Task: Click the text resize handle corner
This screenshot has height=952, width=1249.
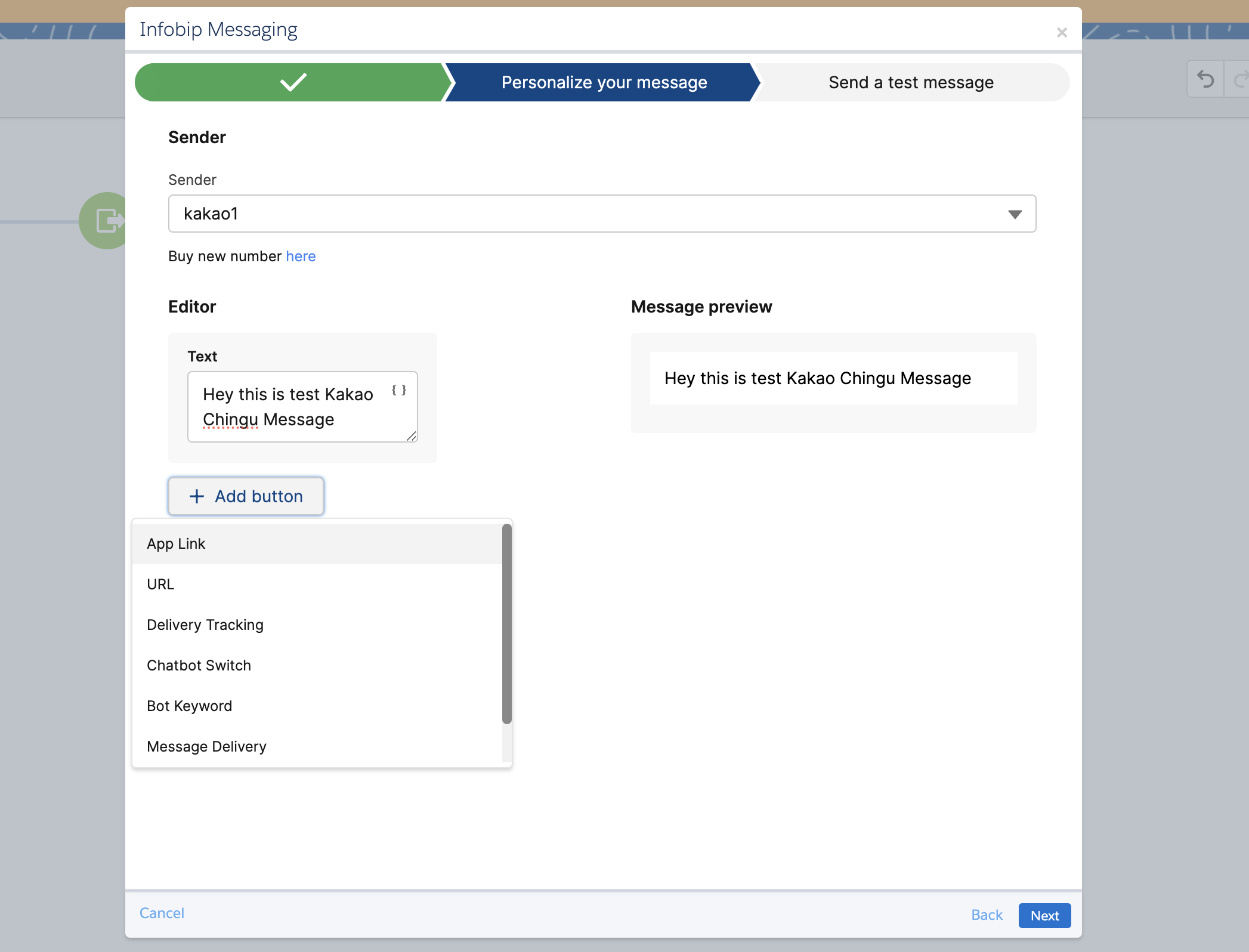Action: pyautogui.click(x=412, y=436)
